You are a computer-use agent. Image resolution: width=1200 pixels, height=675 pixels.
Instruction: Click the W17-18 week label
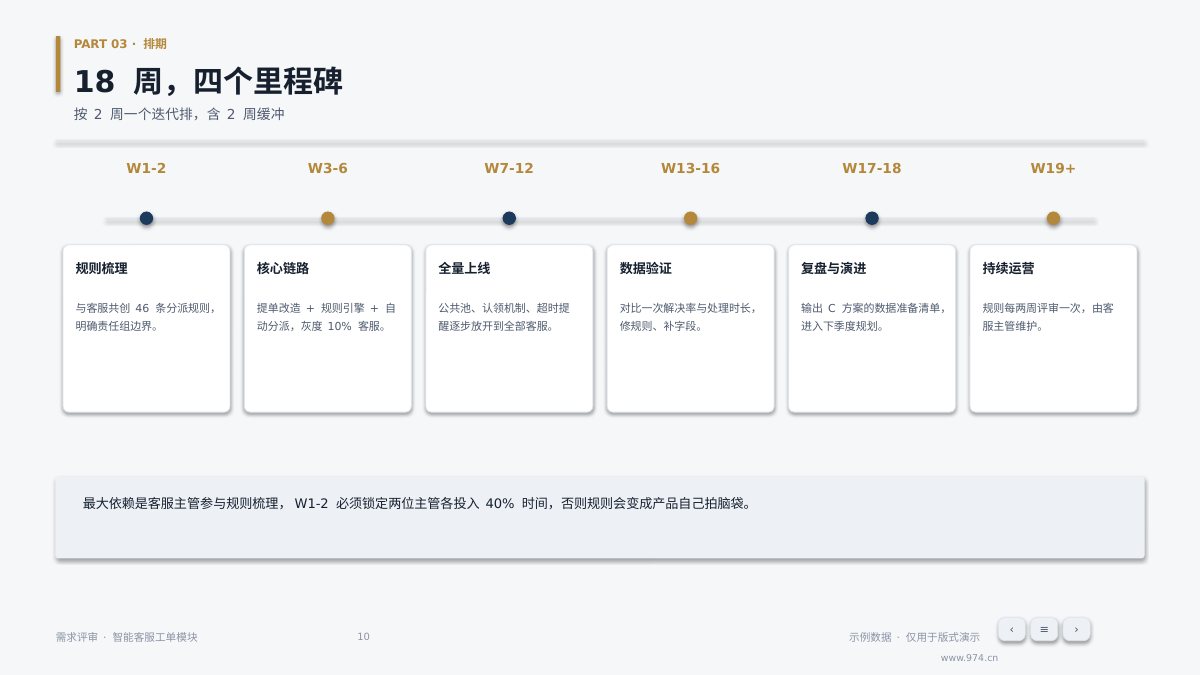pyautogui.click(x=872, y=168)
